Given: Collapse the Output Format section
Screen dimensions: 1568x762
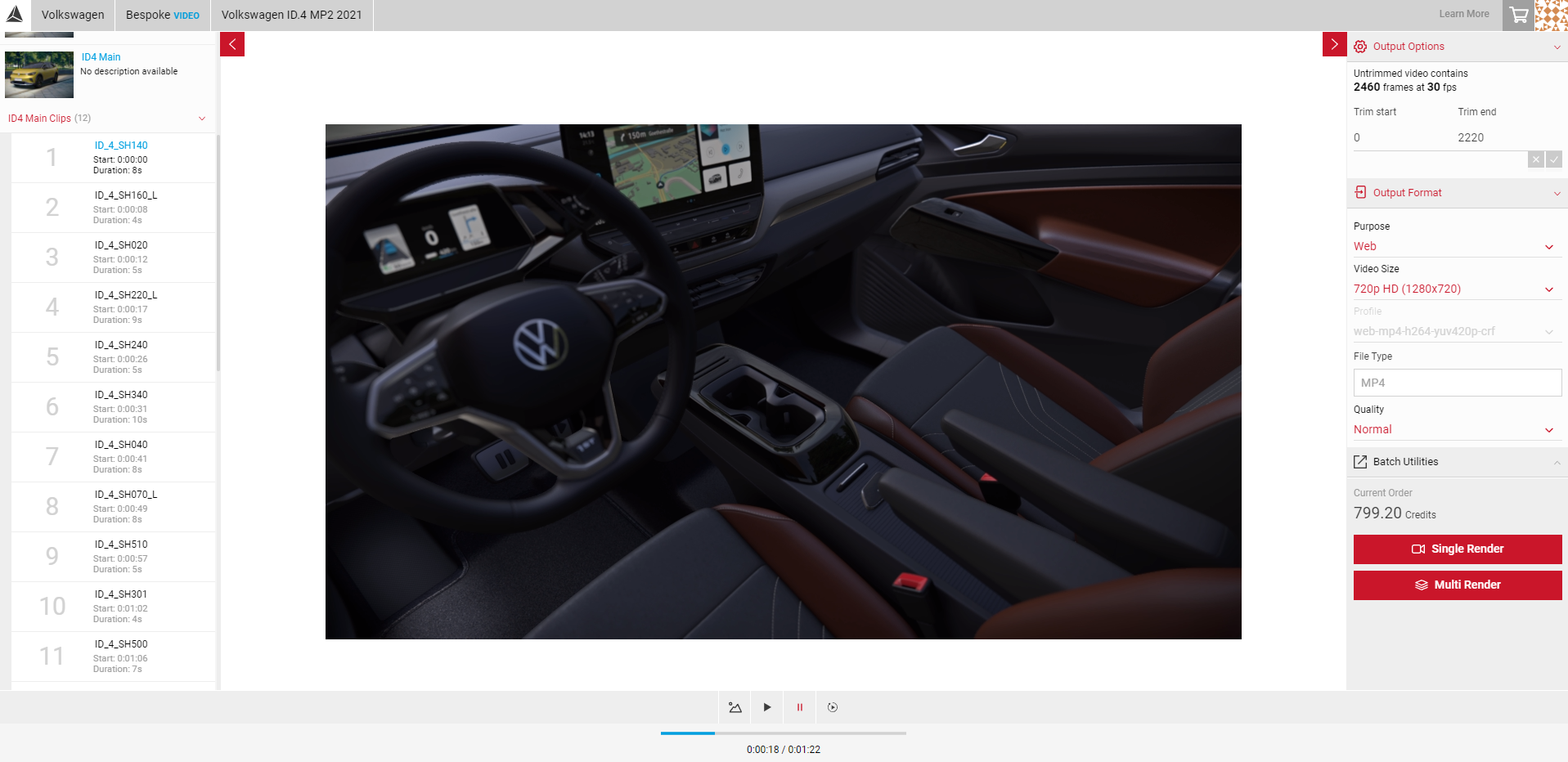Looking at the screenshot, I should click(x=1557, y=193).
